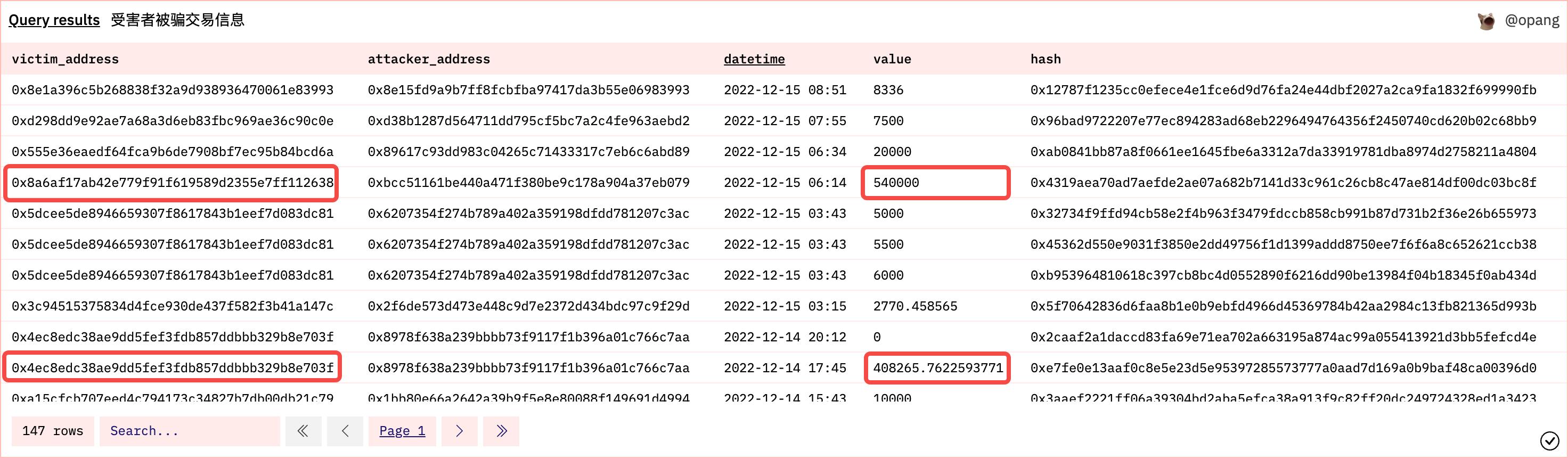
Task: Select hash cell starting with 0x12787f12
Action: 1283,90
